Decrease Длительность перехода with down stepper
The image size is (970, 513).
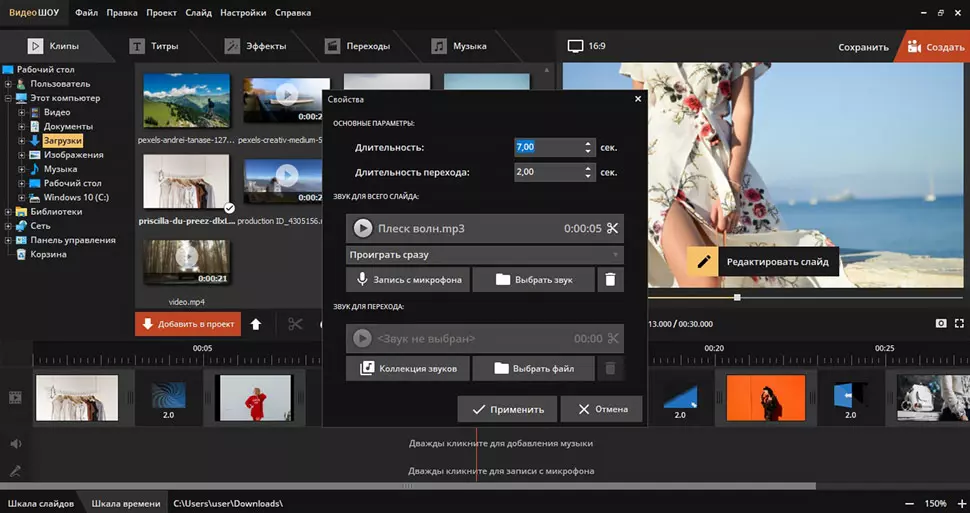[x=588, y=177]
